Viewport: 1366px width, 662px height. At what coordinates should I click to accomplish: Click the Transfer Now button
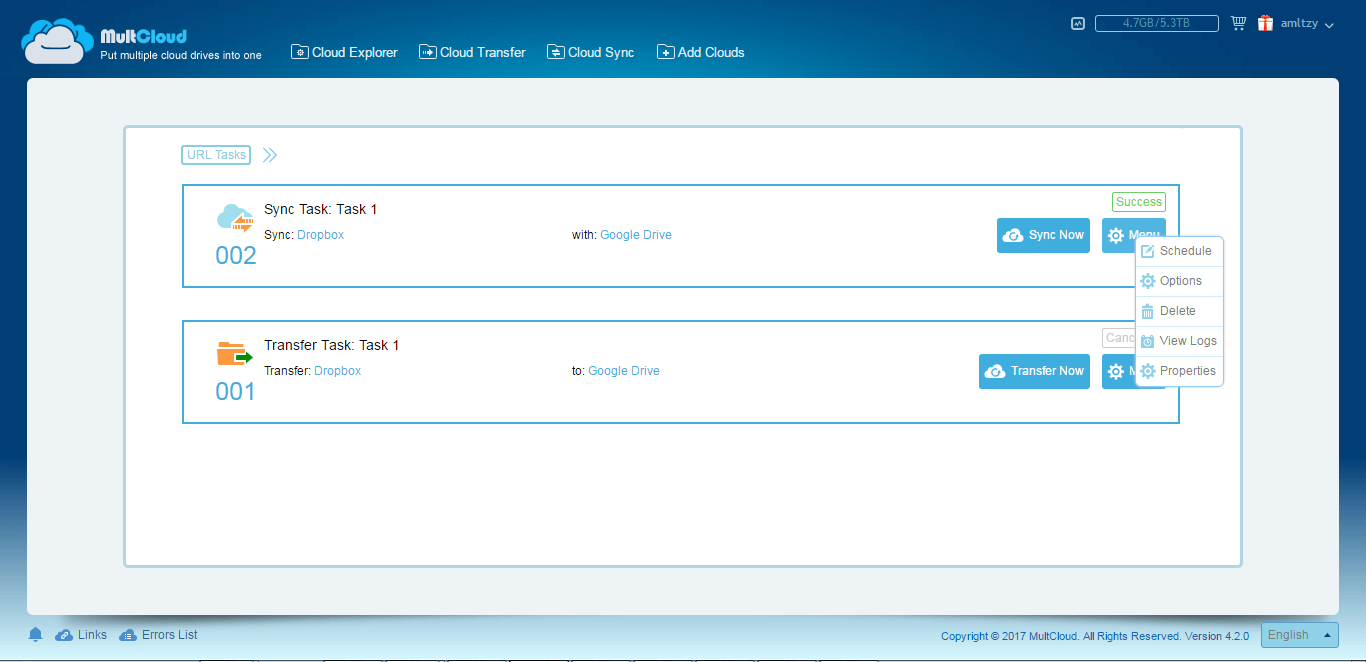click(1034, 371)
